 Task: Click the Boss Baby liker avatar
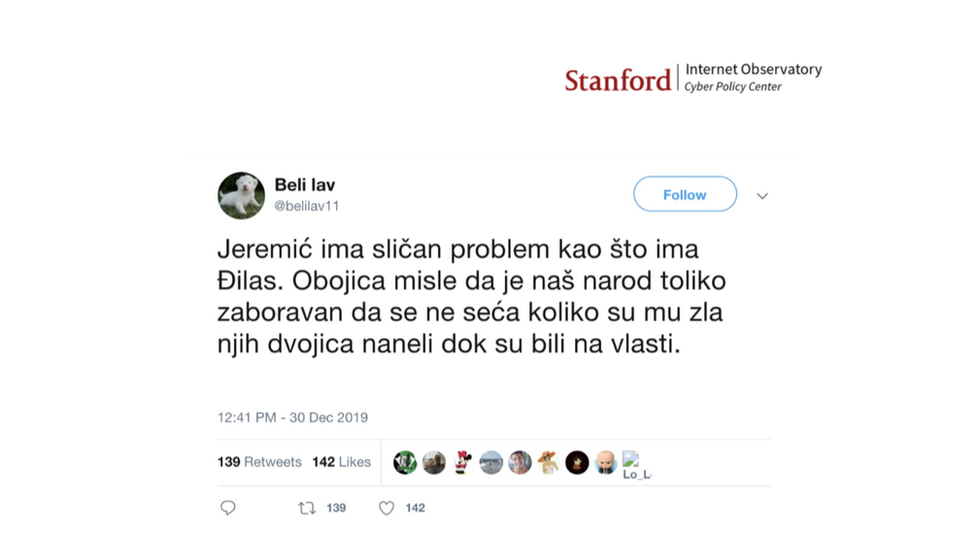point(606,462)
